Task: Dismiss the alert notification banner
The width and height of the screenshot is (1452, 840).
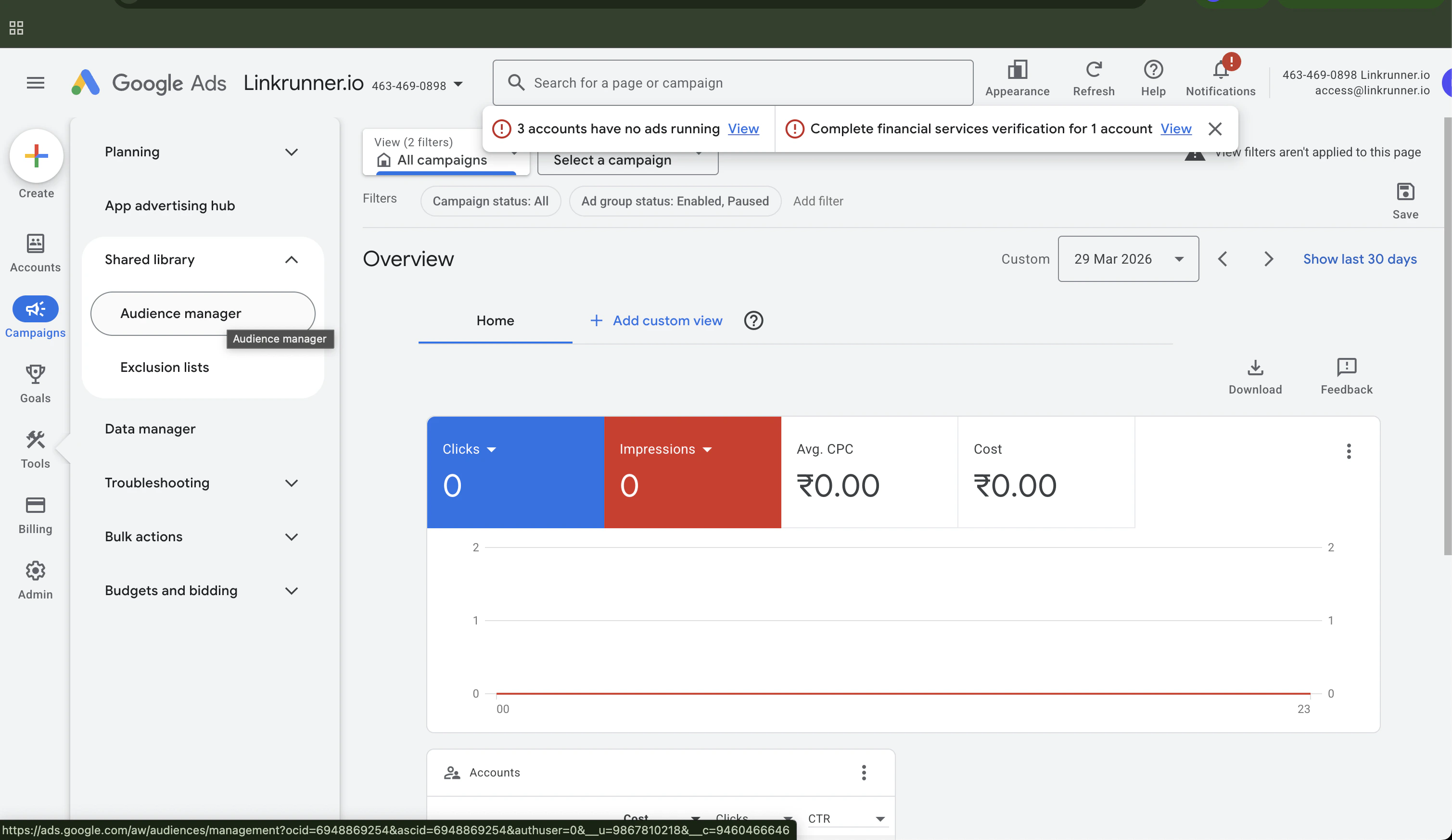Action: tap(1215, 128)
